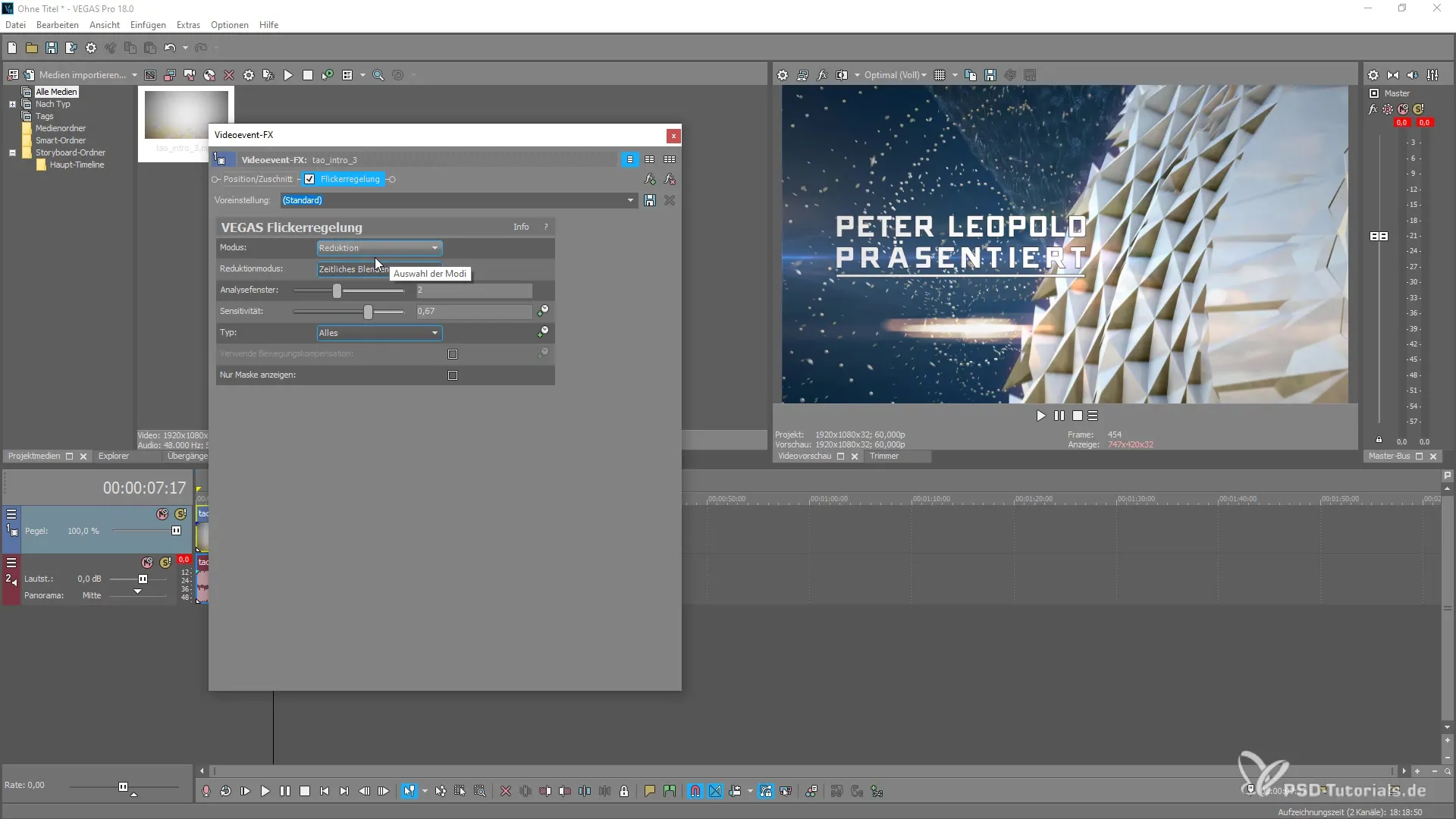Open the Einfügen menu
Viewport: 1456px width, 819px height.
click(148, 25)
